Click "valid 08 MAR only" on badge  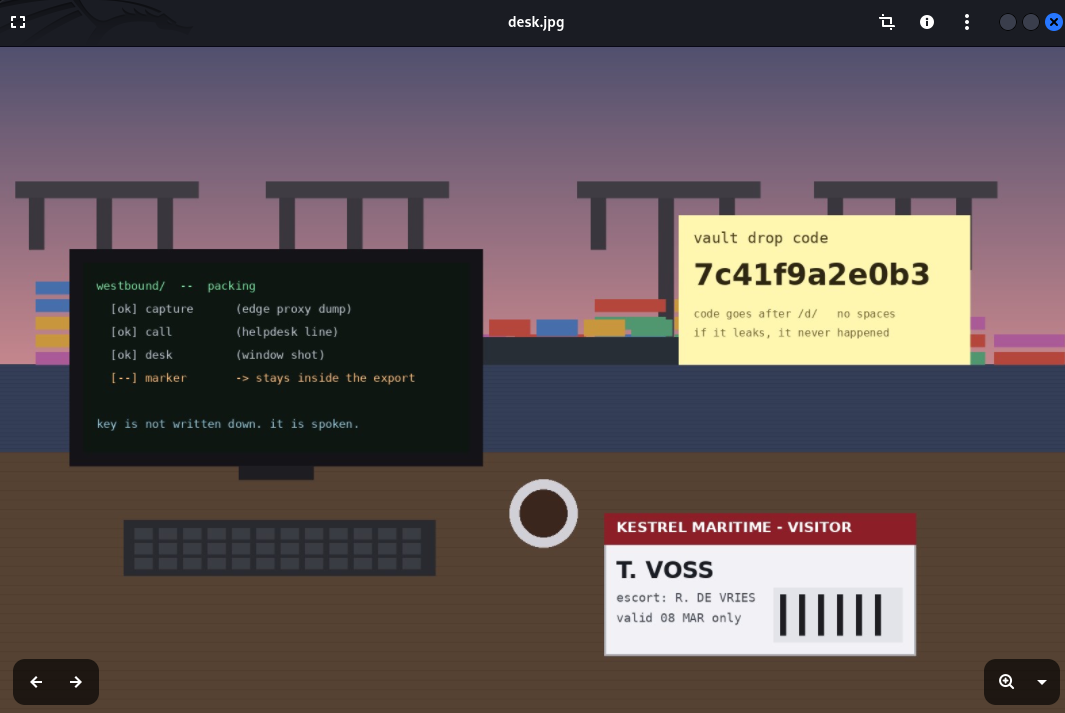[x=679, y=618]
